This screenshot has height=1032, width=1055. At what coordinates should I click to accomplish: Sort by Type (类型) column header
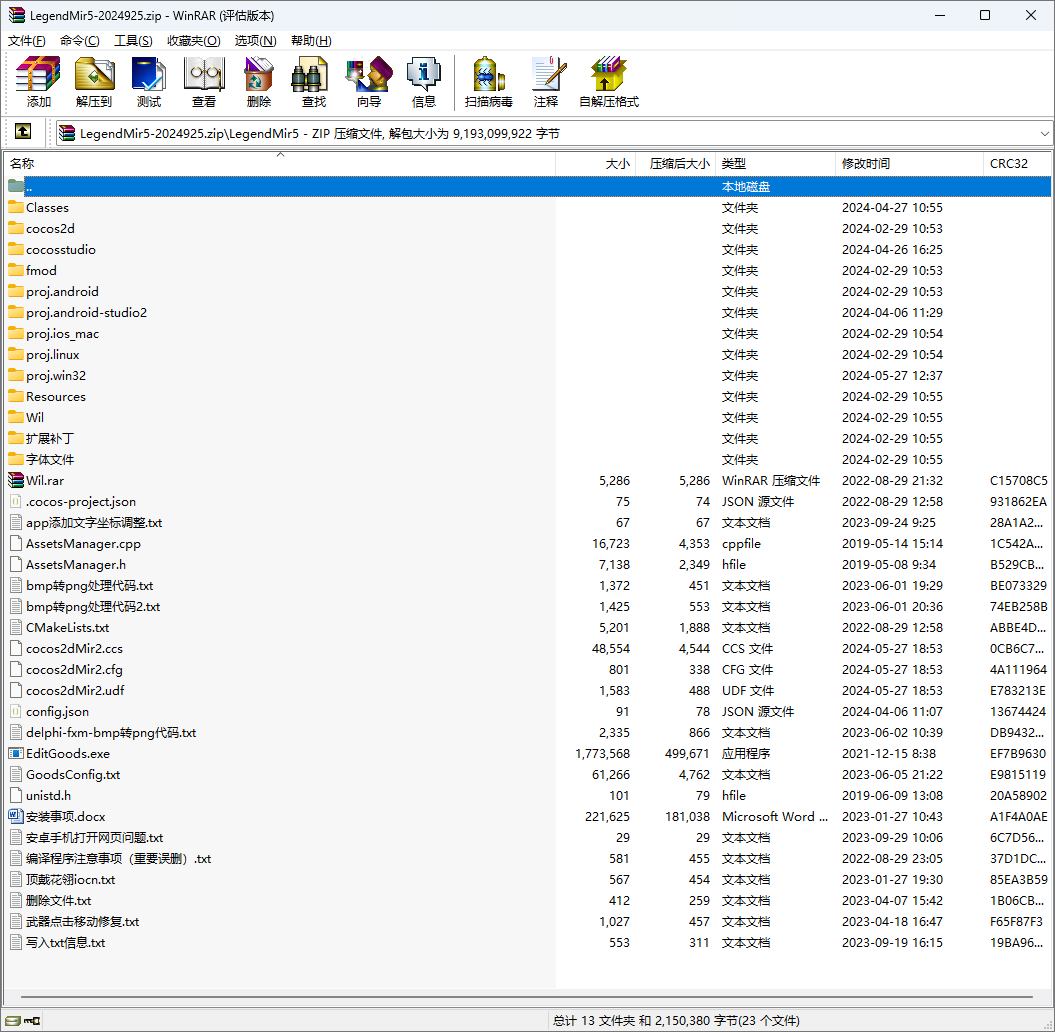(x=775, y=163)
